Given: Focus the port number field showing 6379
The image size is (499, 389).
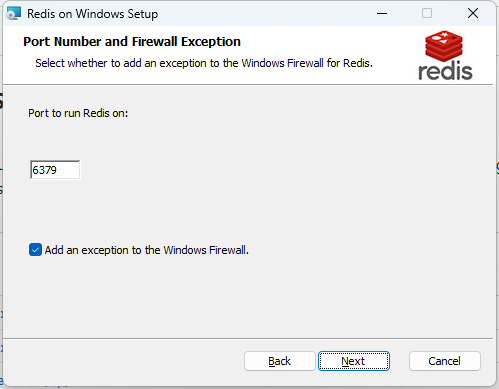Looking at the screenshot, I should click(55, 170).
